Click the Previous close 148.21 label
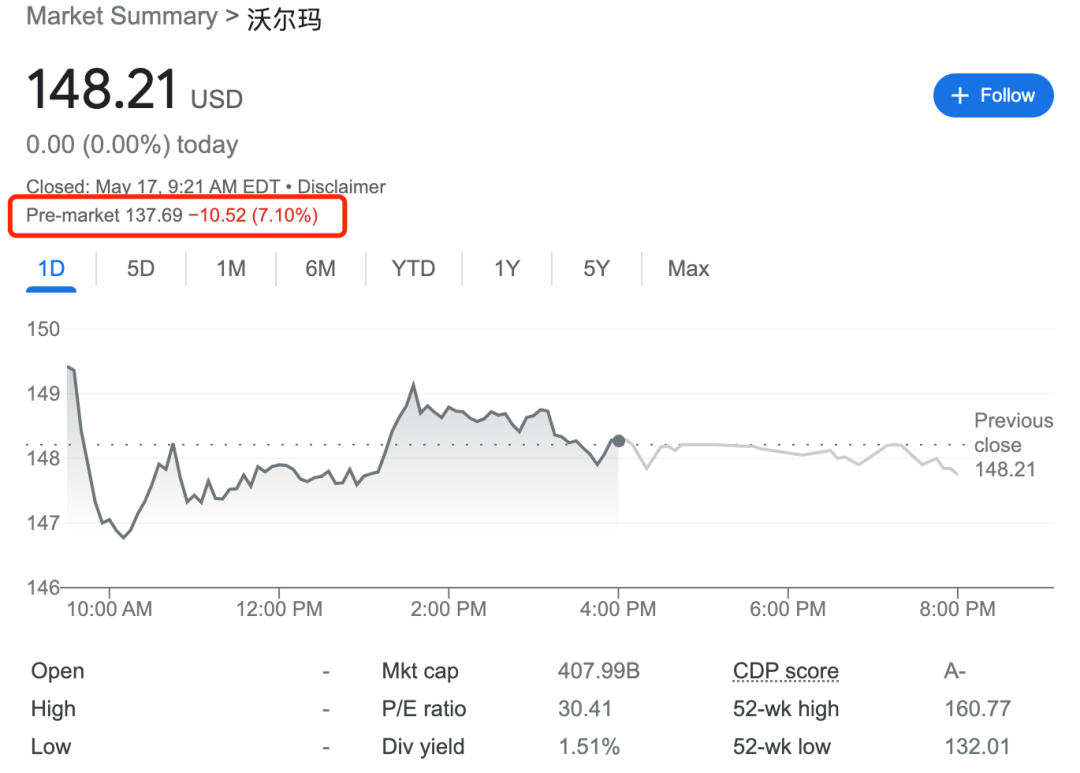The image size is (1080, 773). pos(1013,445)
